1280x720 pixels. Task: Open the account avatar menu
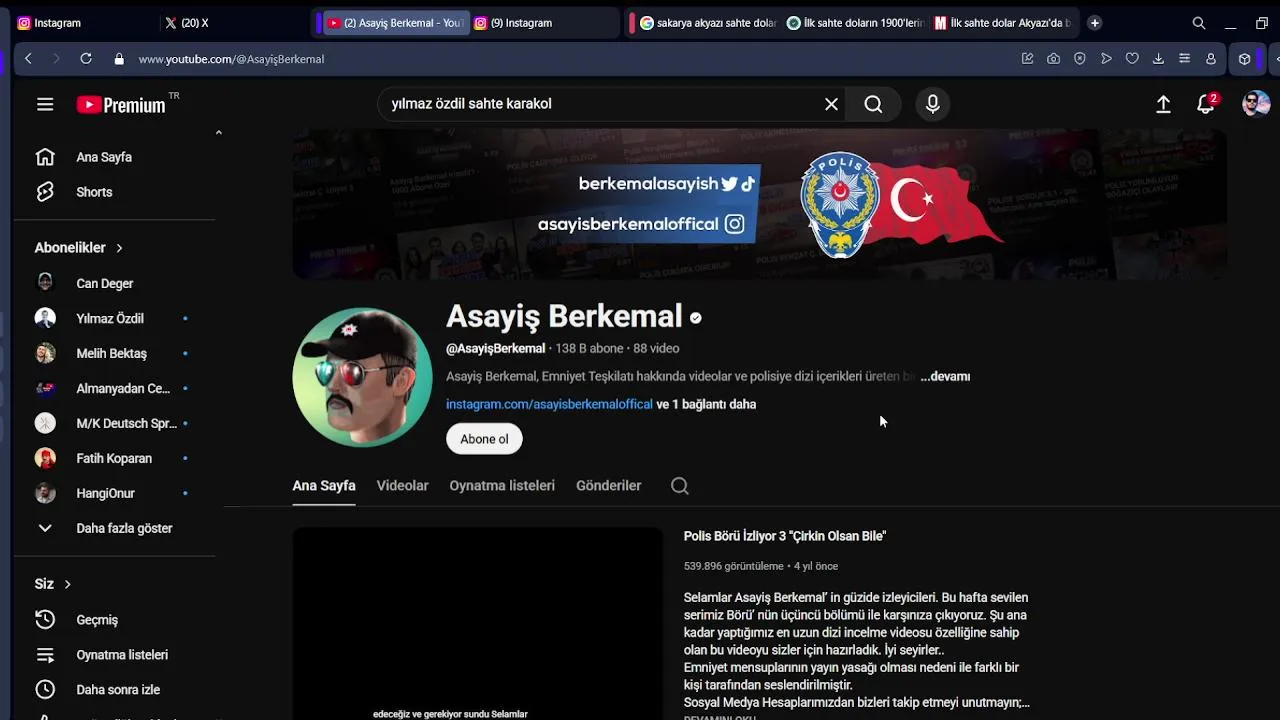pos(1256,104)
